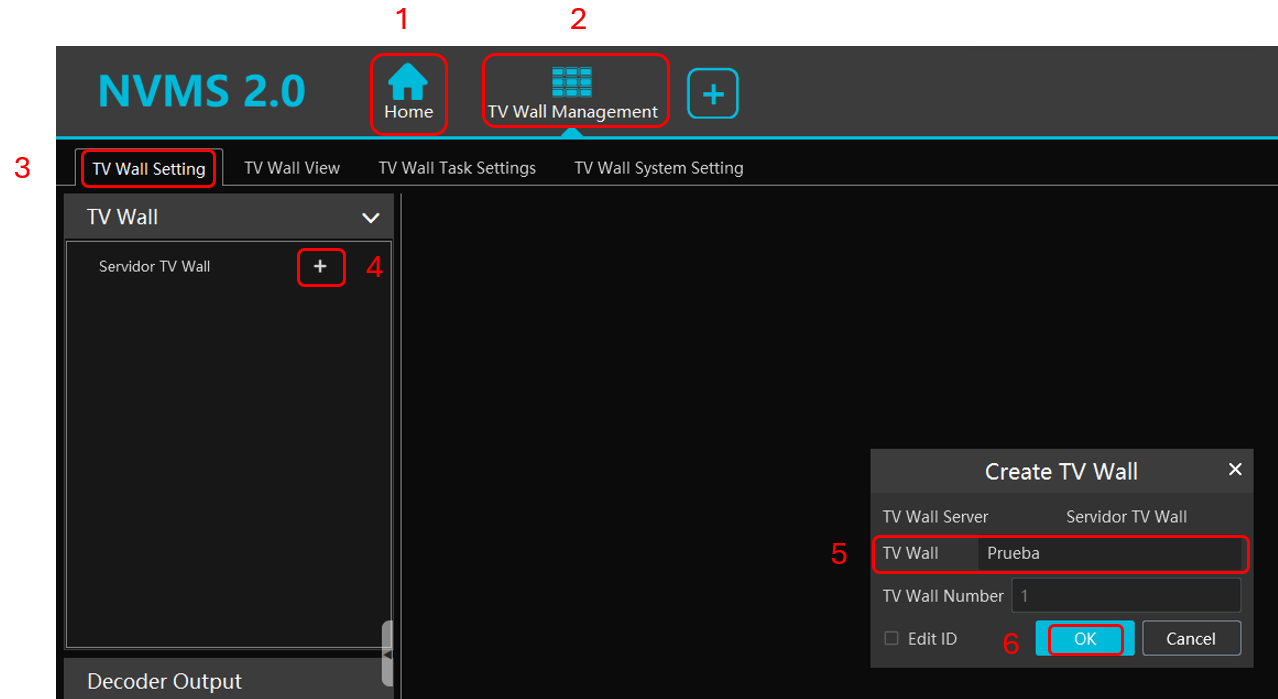The width and height of the screenshot is (1278, 699).
Task: Switch to the TV Wall Setting tab
Action: [148, 168]
